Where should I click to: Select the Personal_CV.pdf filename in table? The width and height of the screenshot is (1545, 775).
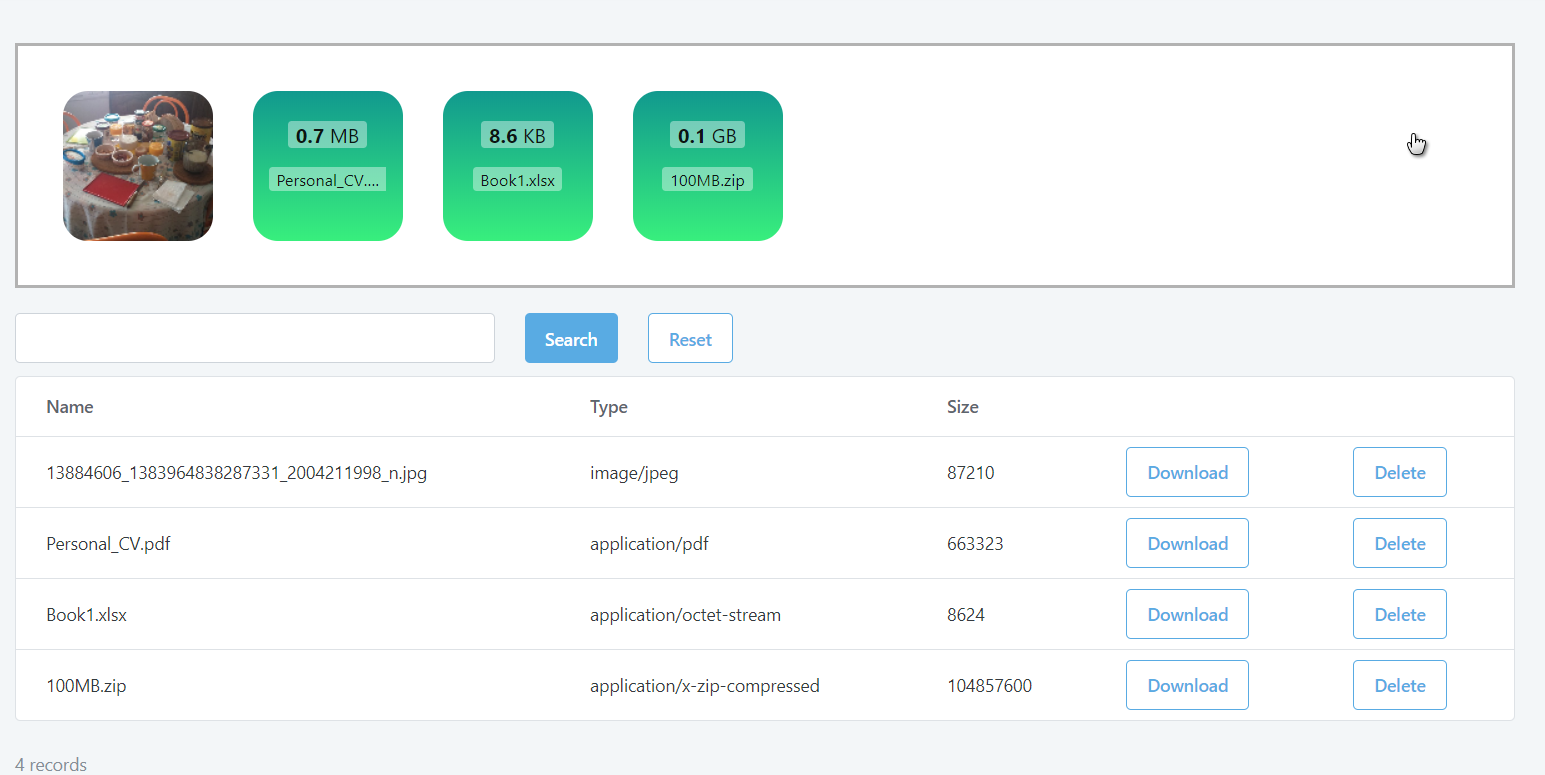108,544
